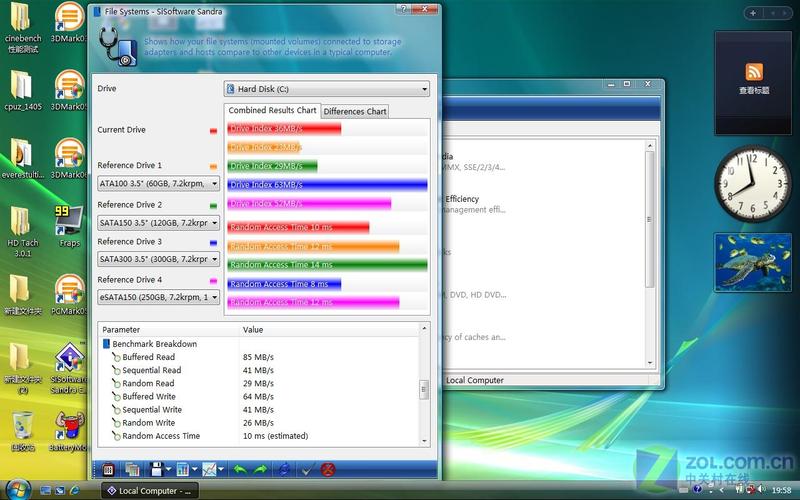Click the Reference Drive 1 orange marker
Screen dimensions: 800x500
(213, 167)
